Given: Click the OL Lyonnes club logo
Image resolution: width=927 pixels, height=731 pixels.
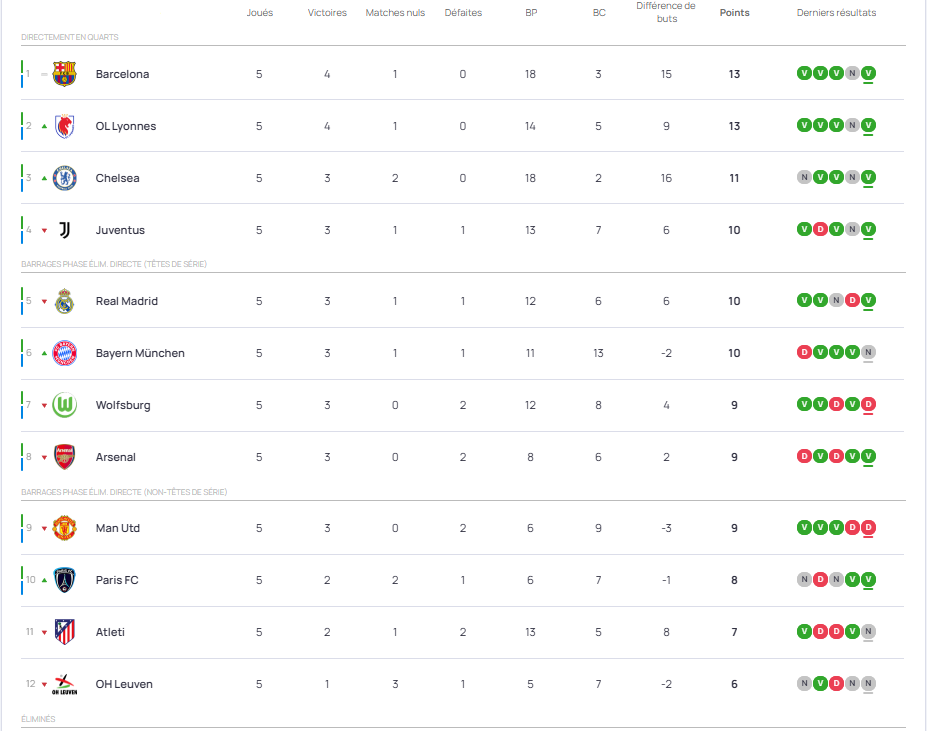Looking at the screenshot, I should coord(64,126).
